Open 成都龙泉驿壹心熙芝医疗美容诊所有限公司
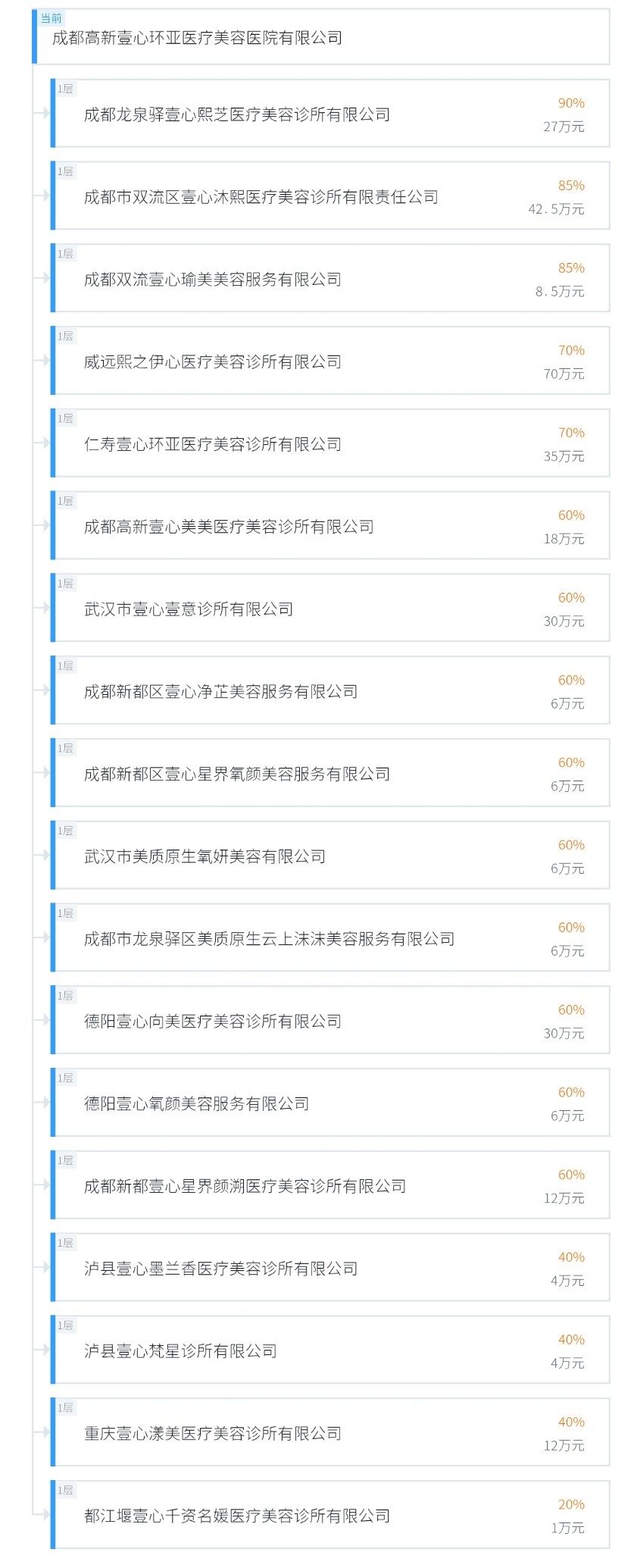 pyautogui.click(x=236, y=115)
